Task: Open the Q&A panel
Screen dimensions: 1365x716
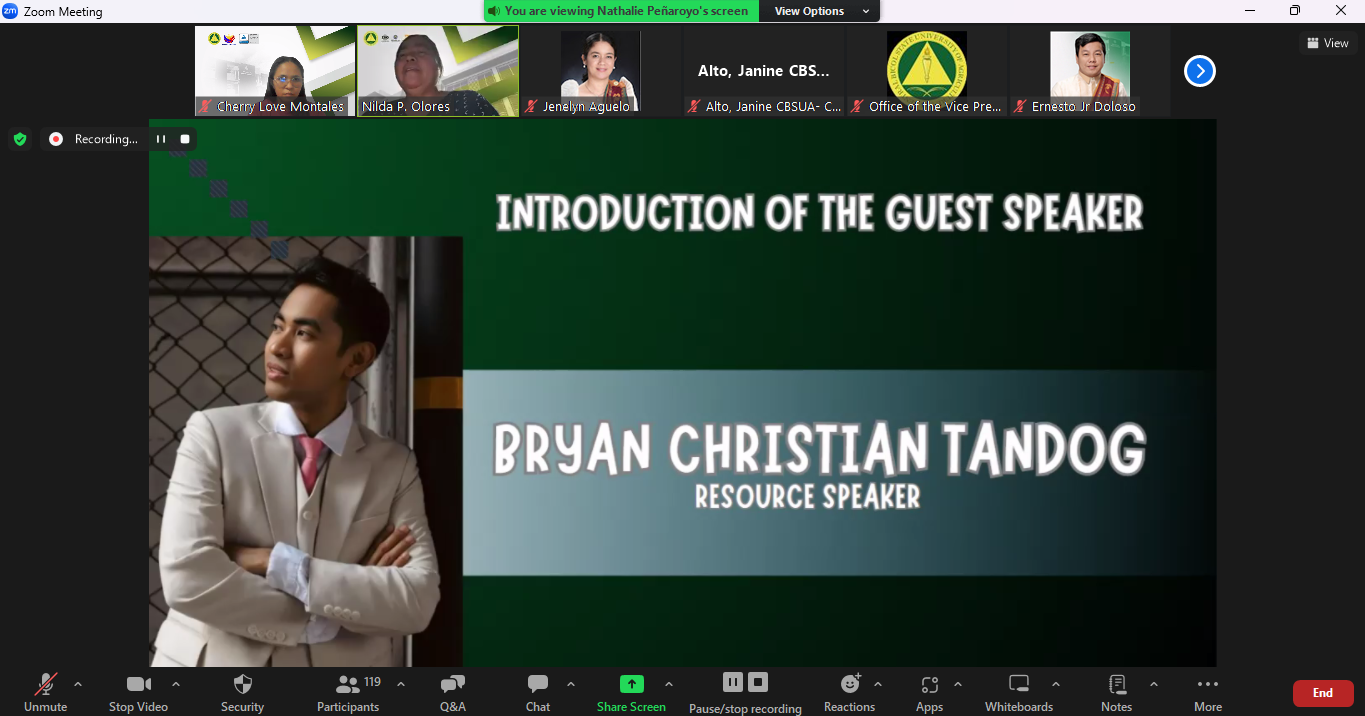Action: point(452,685)
